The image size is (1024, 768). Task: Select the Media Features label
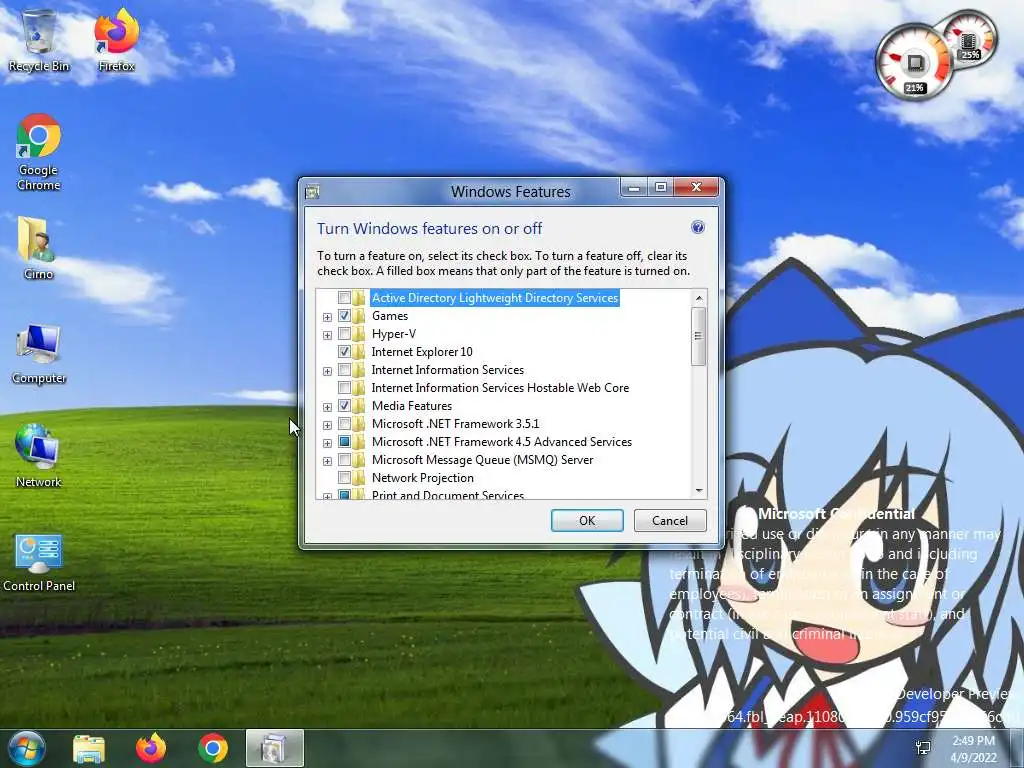(x=411, y=406)
